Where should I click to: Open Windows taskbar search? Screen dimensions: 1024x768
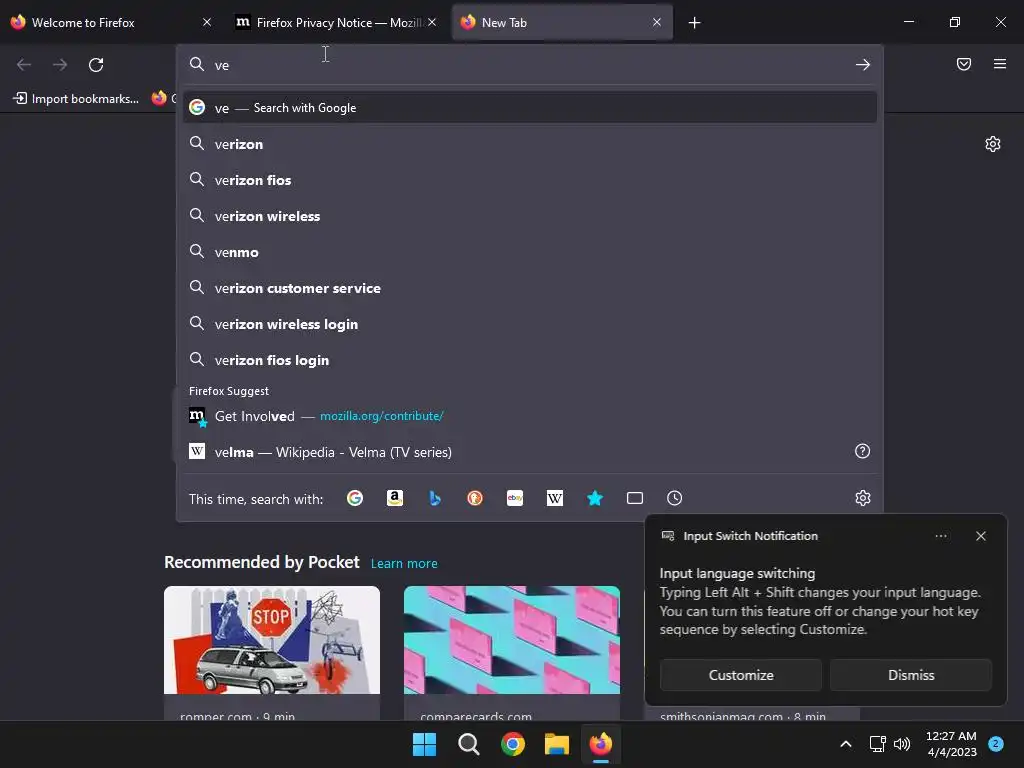point(469,744)
